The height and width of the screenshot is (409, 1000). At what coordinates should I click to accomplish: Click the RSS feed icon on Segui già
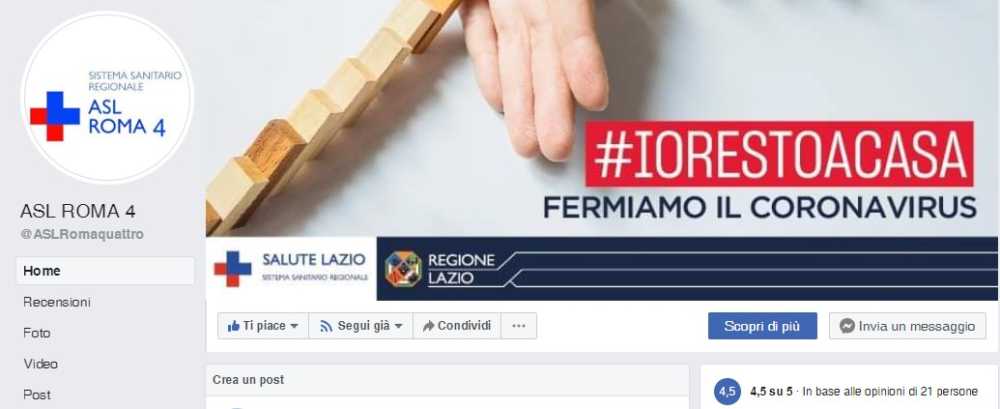click(x=326, y=326)
